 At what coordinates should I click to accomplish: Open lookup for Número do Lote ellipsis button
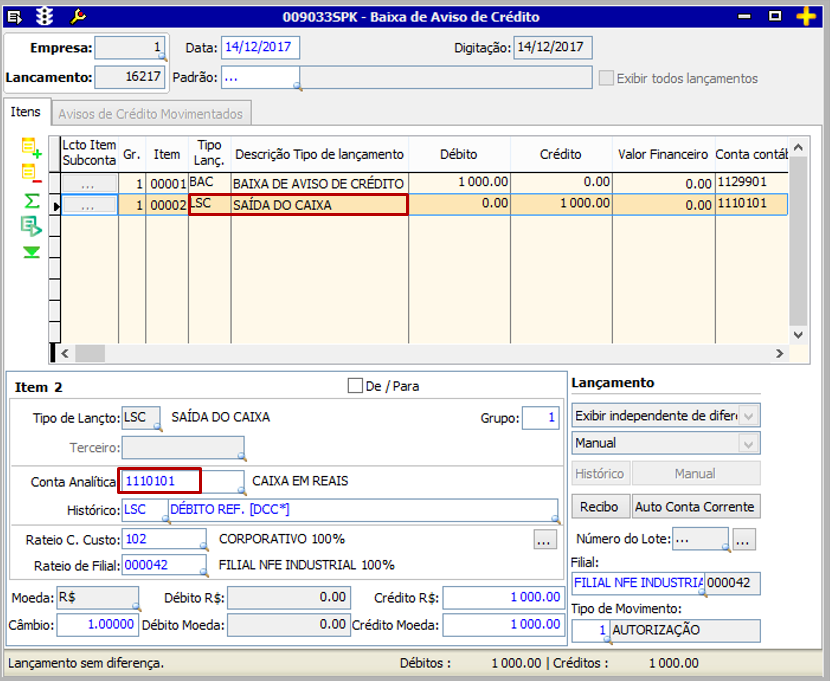tap(743, 539)
